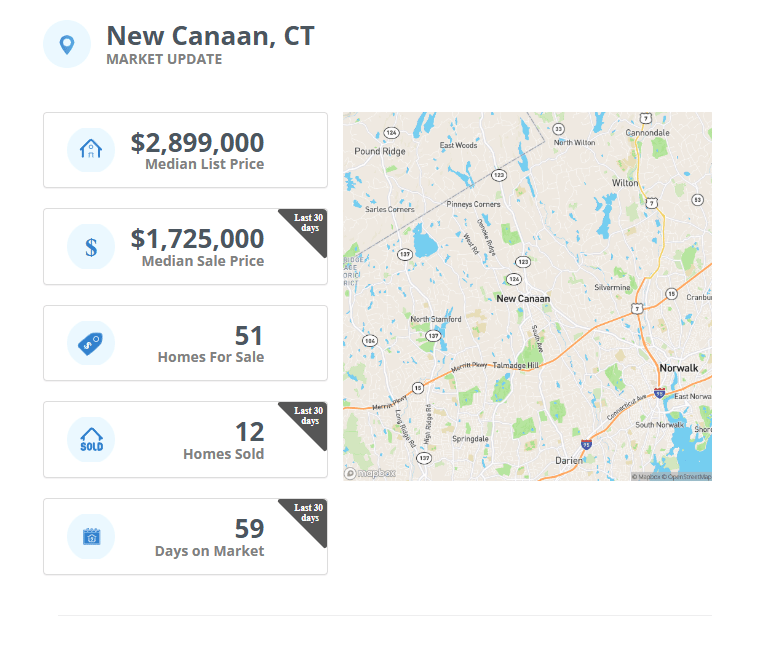Click the house icon for Median List Price
This screenshot has width=764, height=645.
point(91,150)
